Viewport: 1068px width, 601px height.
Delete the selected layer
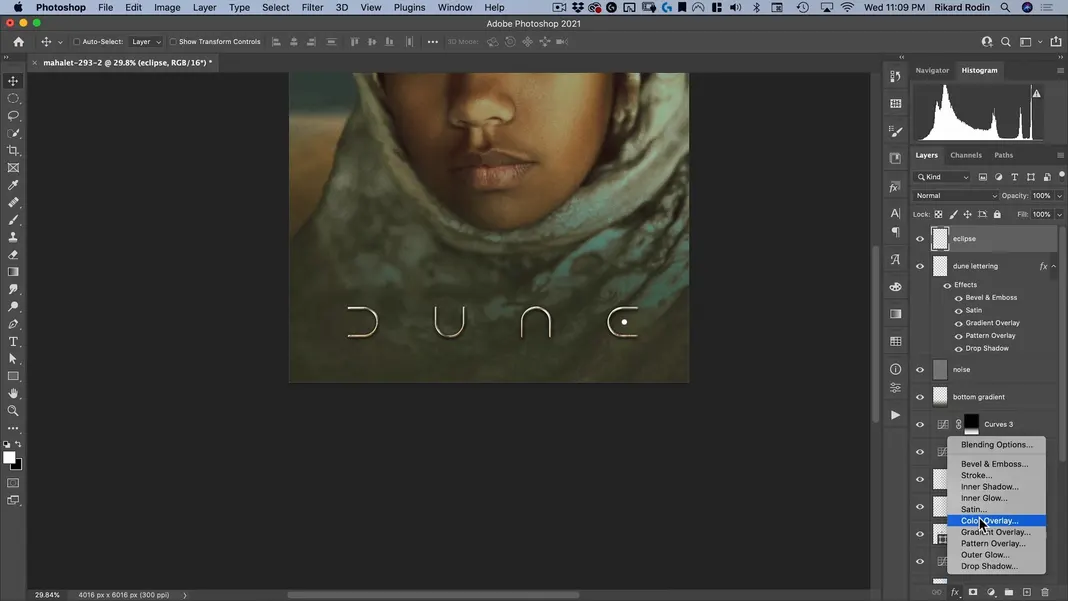click(1045, 593)
